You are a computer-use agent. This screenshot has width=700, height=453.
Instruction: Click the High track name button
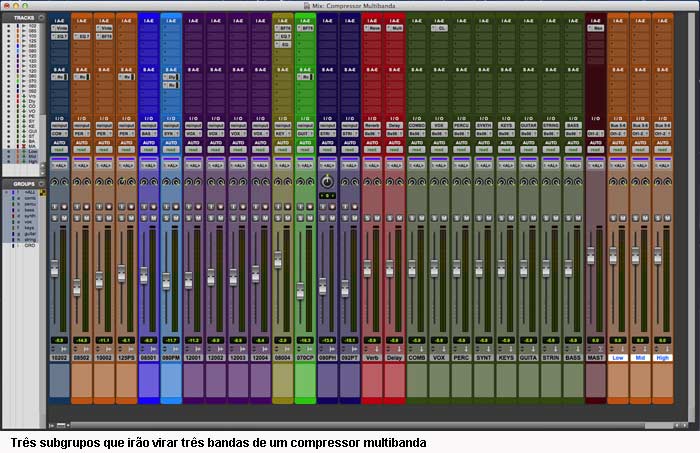click(x=662, y=357)
